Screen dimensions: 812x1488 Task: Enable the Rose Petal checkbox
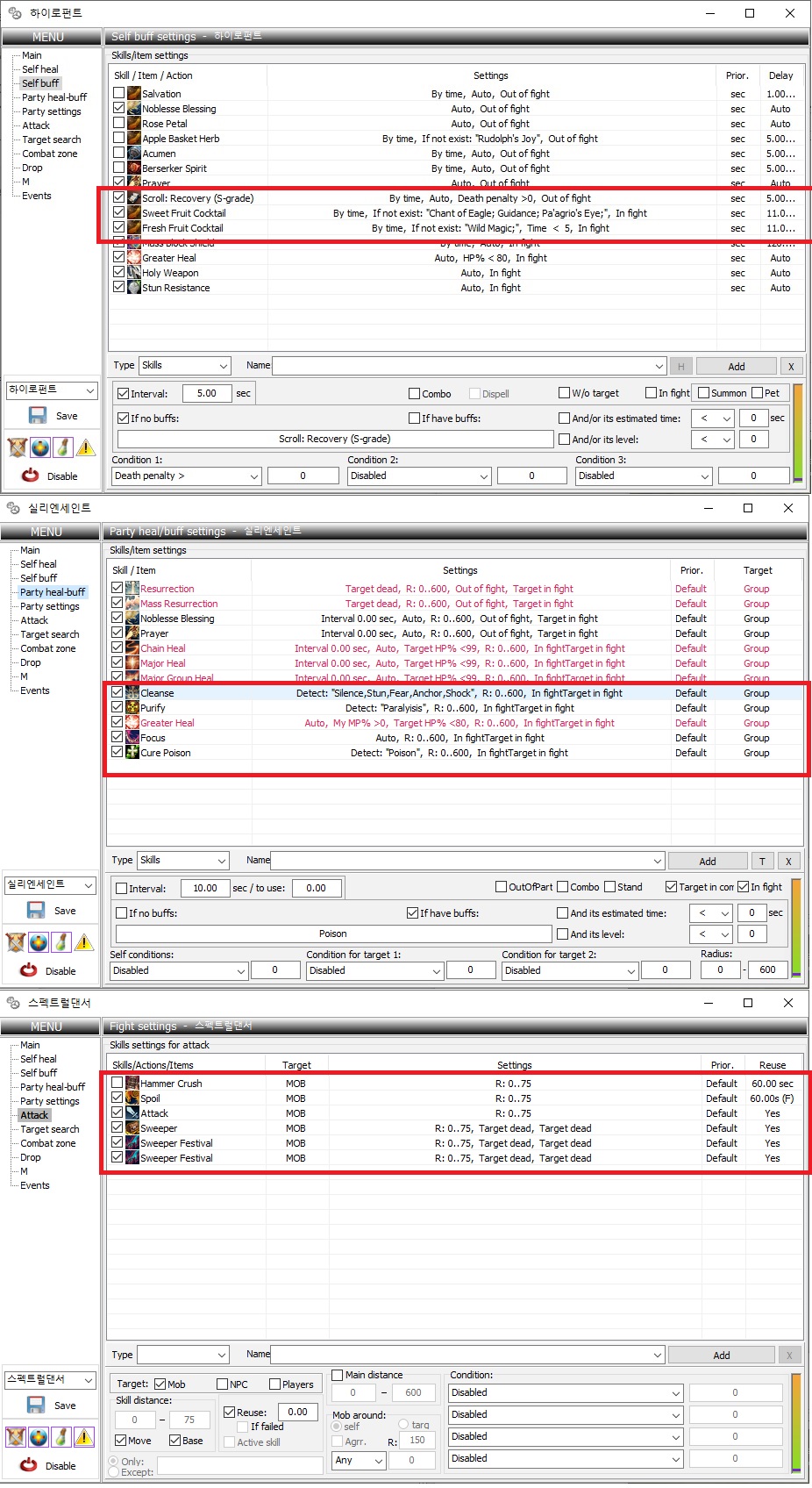[119, 123]
